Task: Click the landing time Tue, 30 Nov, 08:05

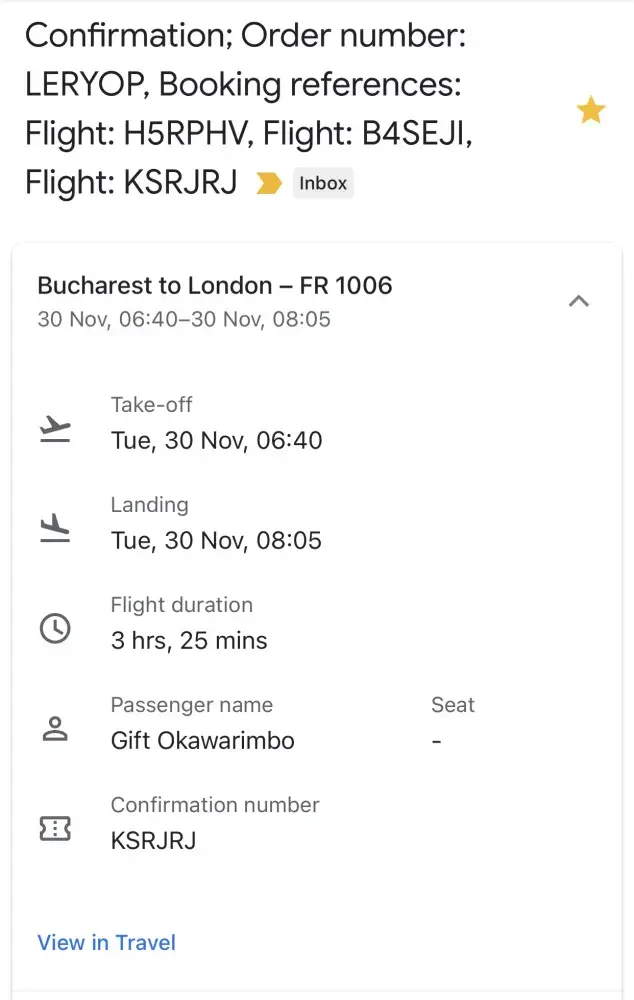Action: tap(216, 540)
